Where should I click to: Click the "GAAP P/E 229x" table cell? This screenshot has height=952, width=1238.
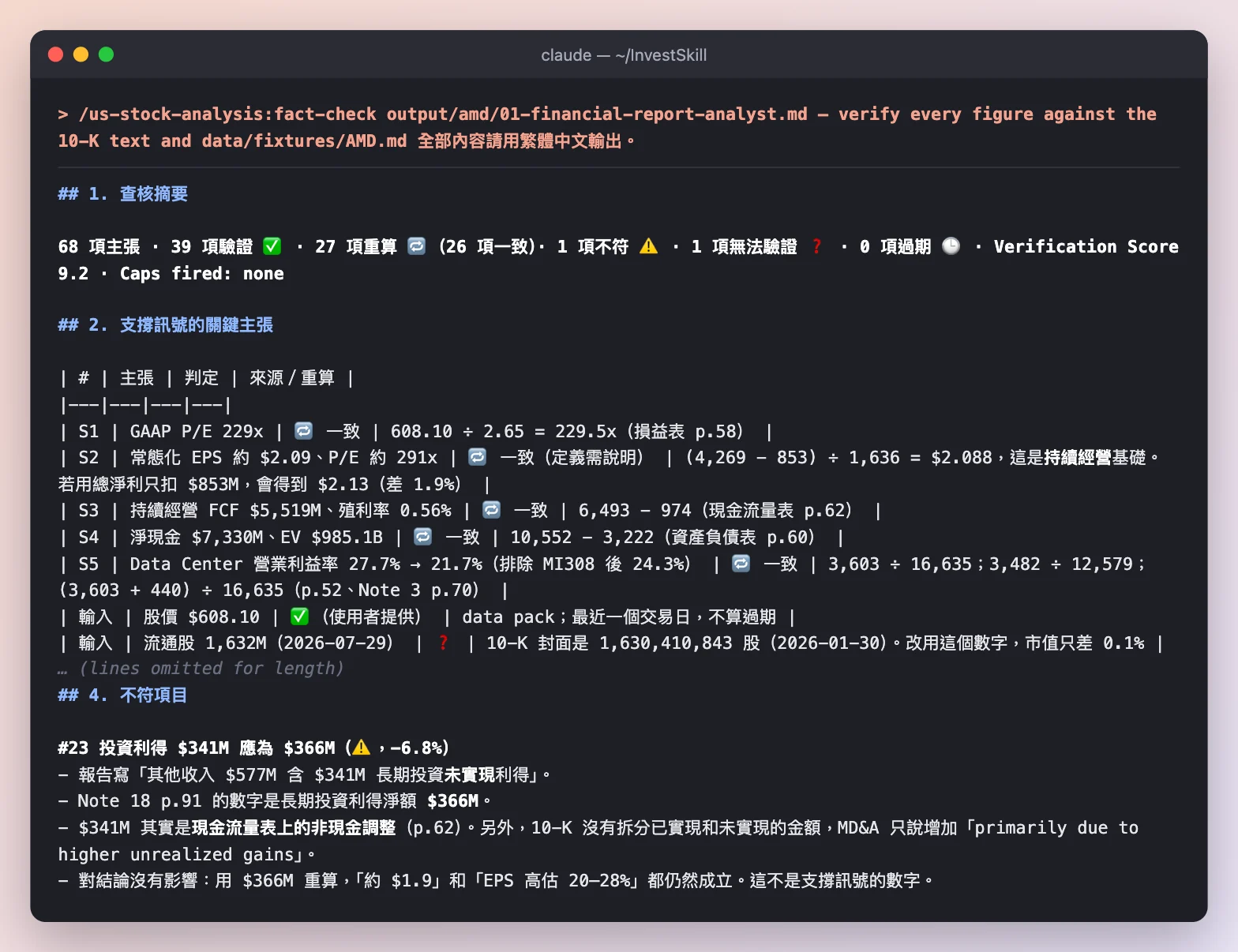tap(197, 431)
